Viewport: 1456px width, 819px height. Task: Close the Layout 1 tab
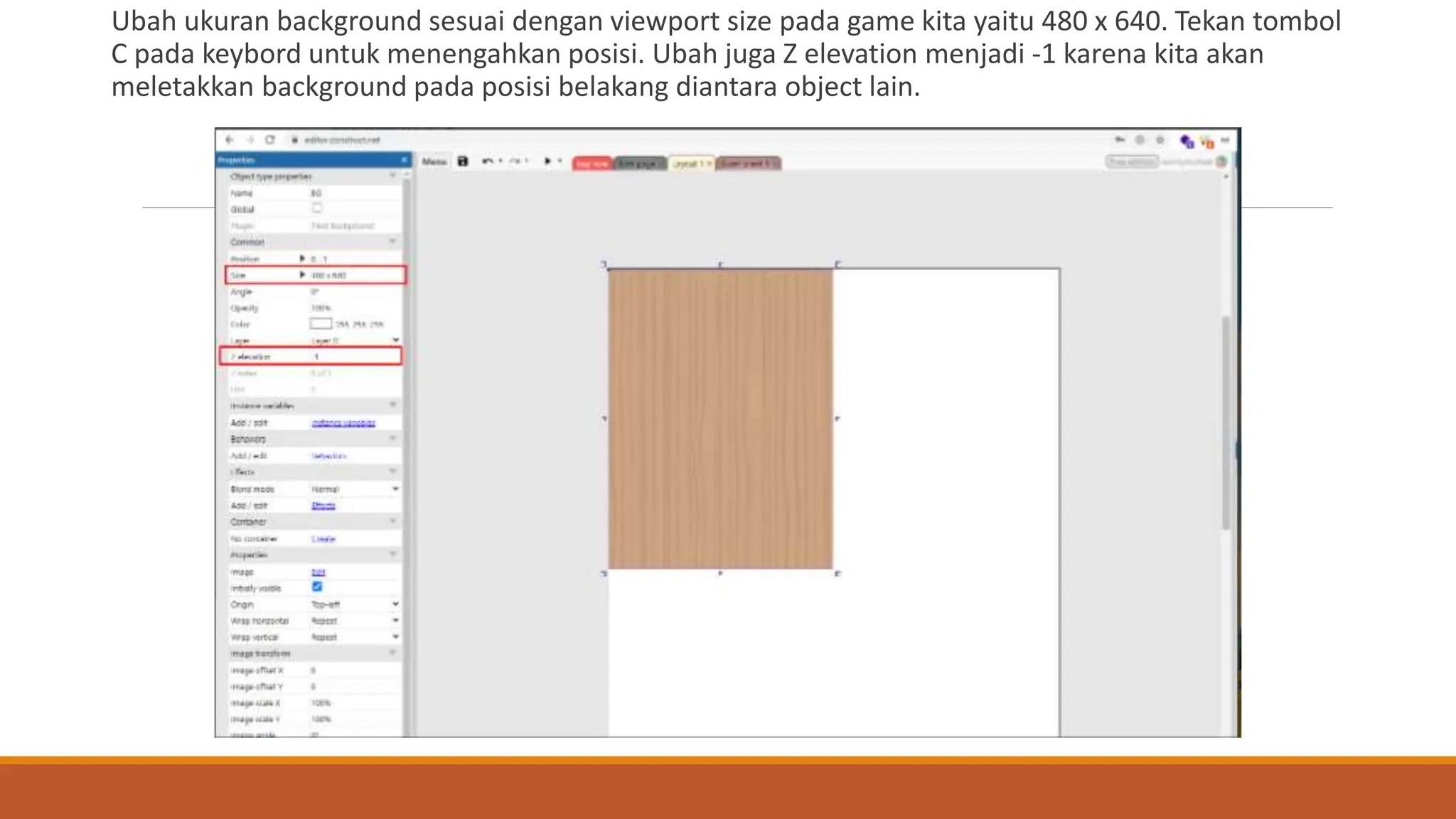tap(709, 164)
